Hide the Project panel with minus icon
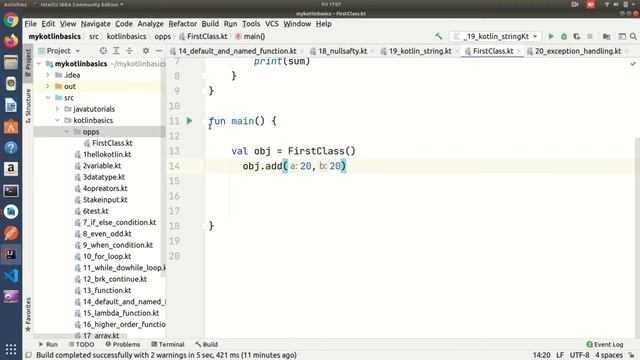Image resolution: width=640 pixels, height=360 pixels. (x=159, y=51)
